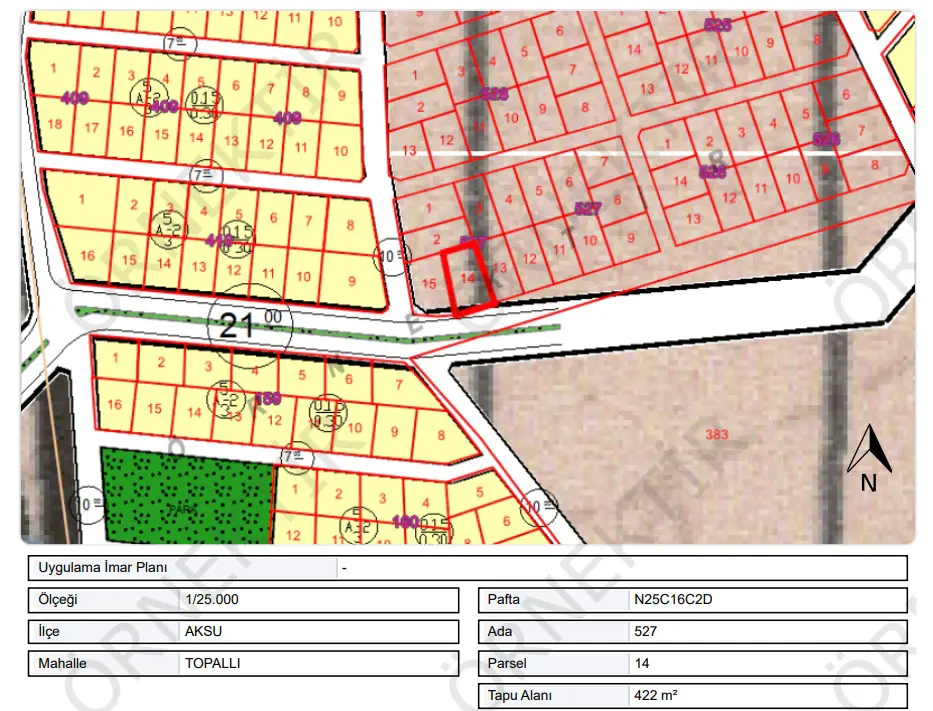Screen dimensions: 933x711
Task: Select the red-outlined parcel 14 on map
Action: 468,279
